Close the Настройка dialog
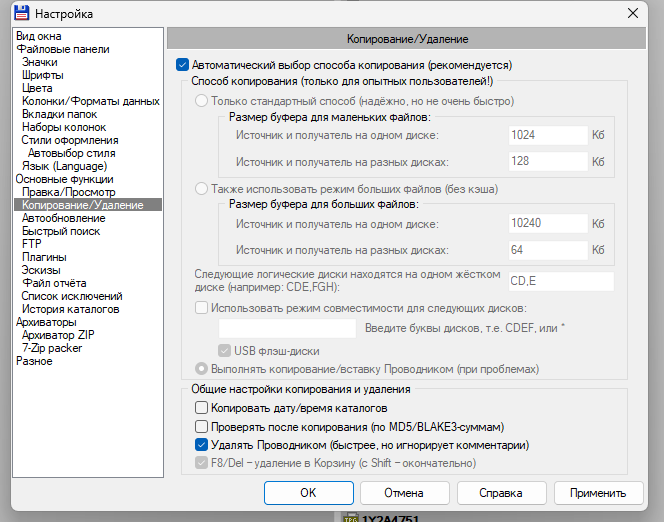 pyautogui.click(x=633, y=13)
